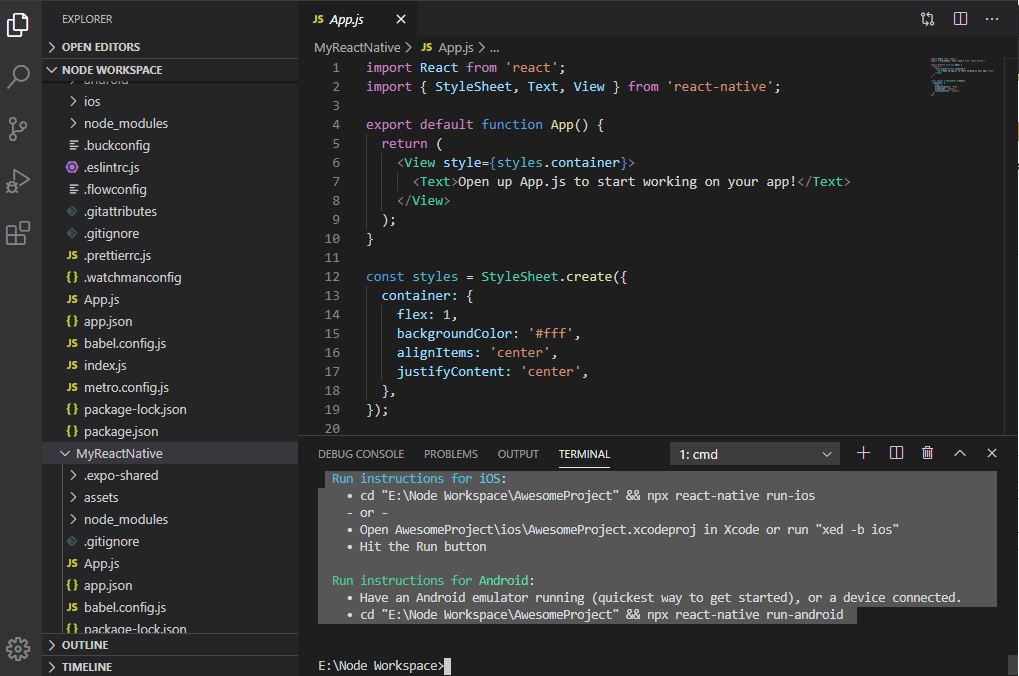Open the package-lock.json above package.json

(170, 410)
